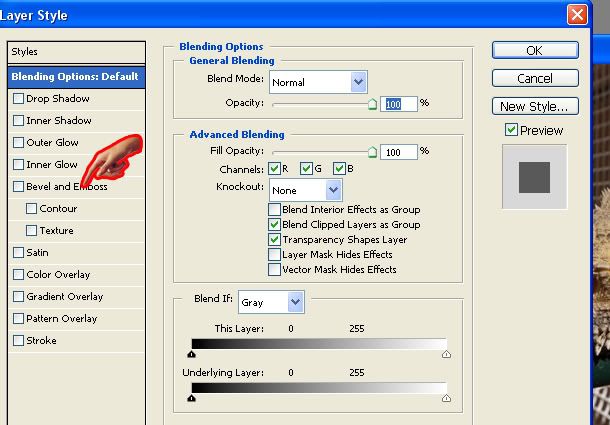
Task: Open the Inner Shadow settings label
Action: coord(59,120)
